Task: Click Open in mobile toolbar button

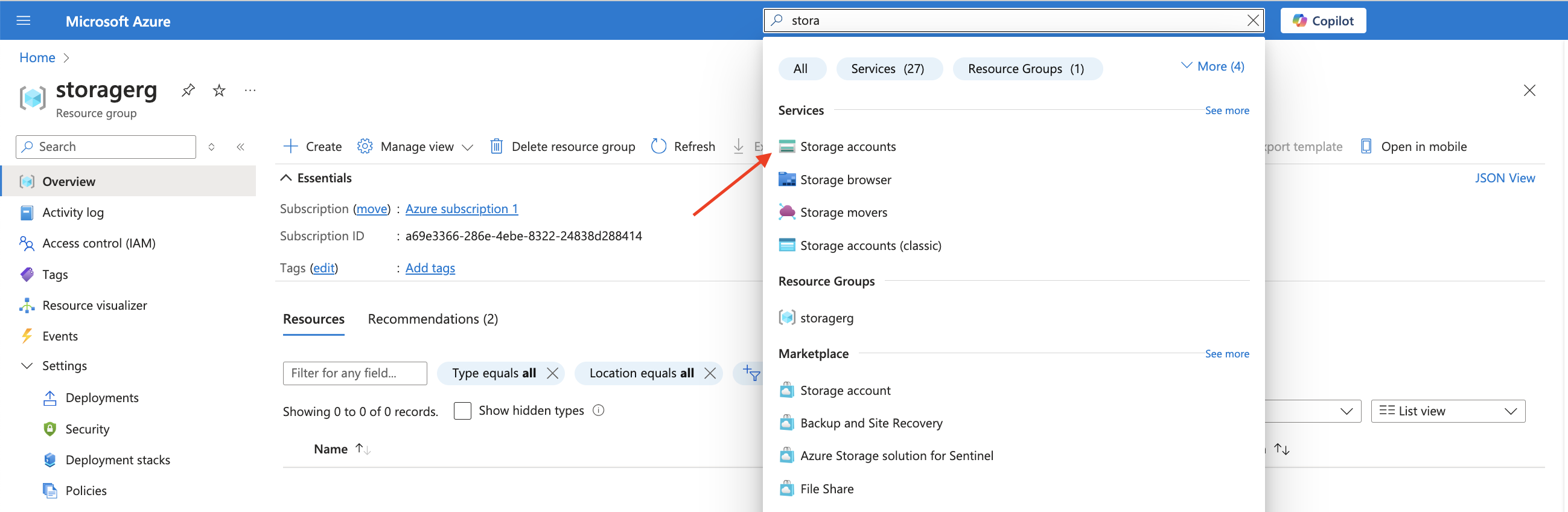Action: pyautogui.click(x=1413, y=147)
